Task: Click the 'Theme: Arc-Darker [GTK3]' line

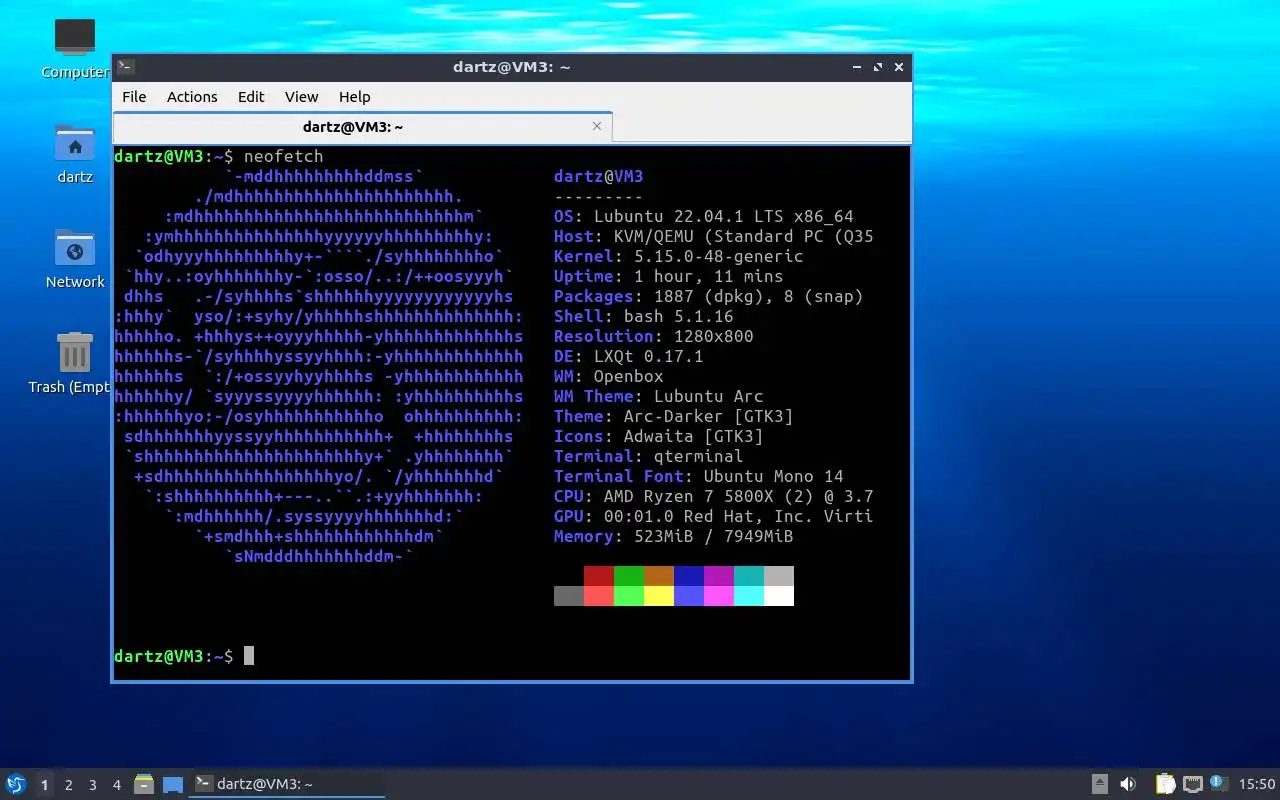Action: coord(674,416)
